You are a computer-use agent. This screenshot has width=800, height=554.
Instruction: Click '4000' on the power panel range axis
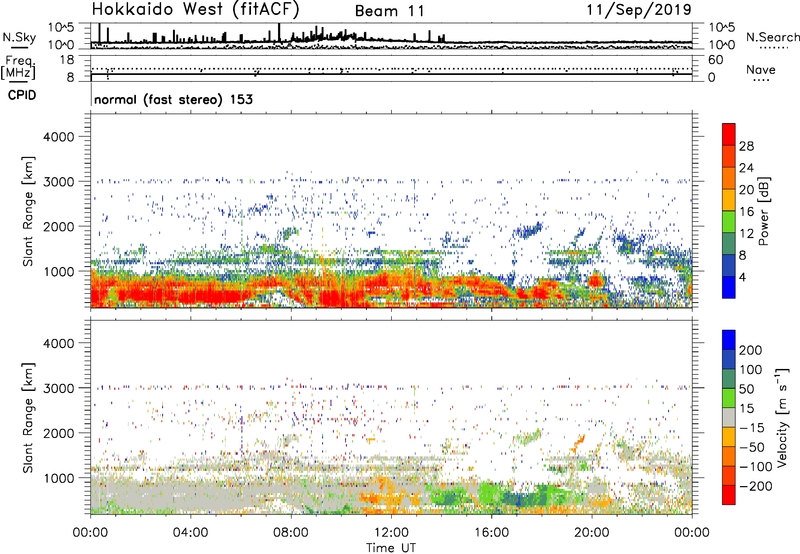(58, 137)
